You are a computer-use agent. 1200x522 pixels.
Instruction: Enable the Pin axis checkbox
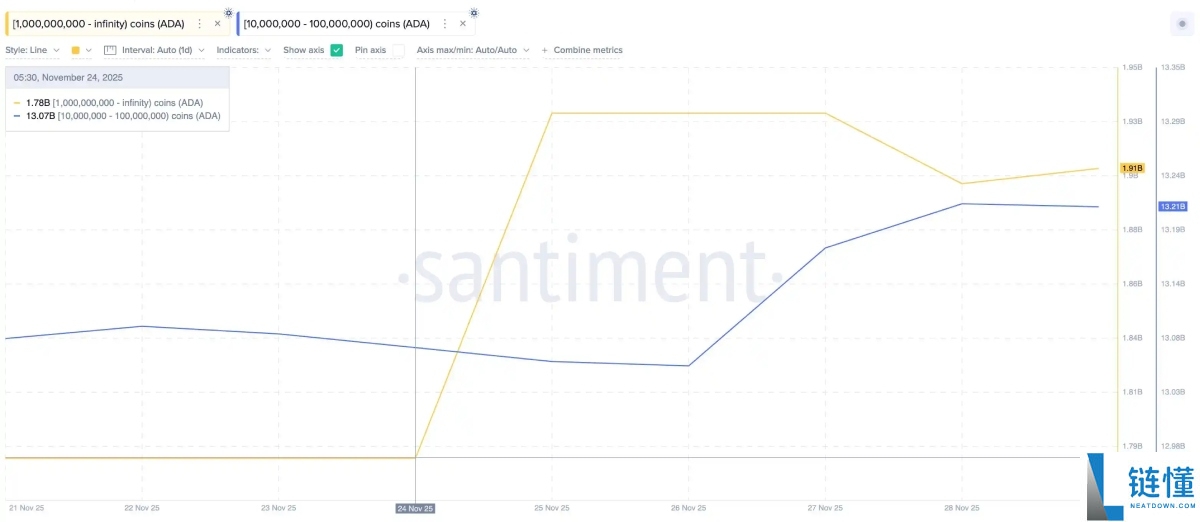click(x=398, y=50)
